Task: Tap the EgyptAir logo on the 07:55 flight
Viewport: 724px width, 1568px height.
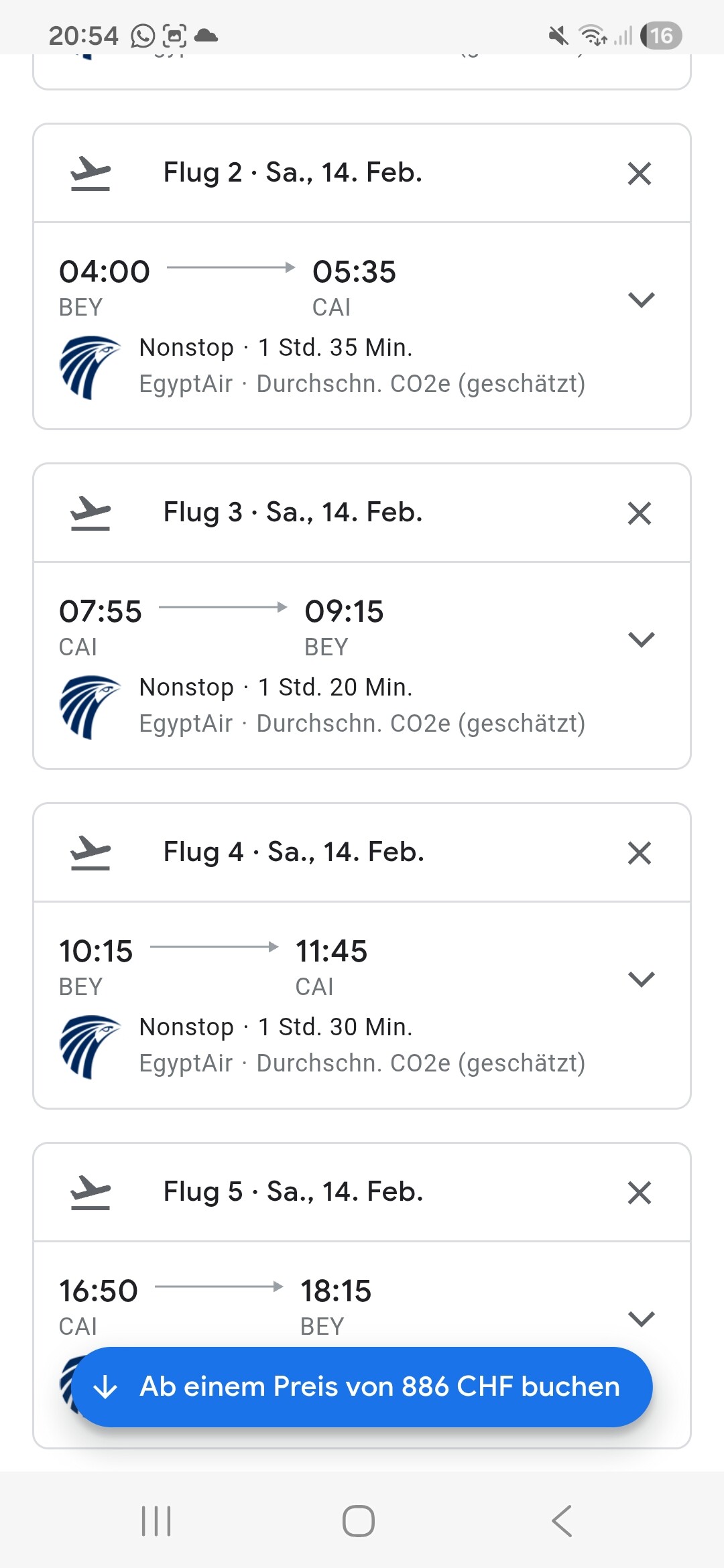Action: 89,707
